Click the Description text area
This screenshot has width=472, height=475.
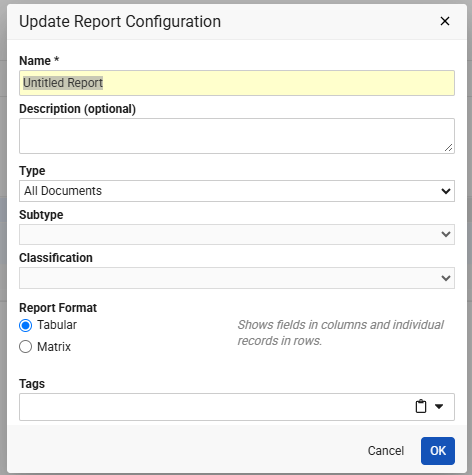tap(237, 136)
